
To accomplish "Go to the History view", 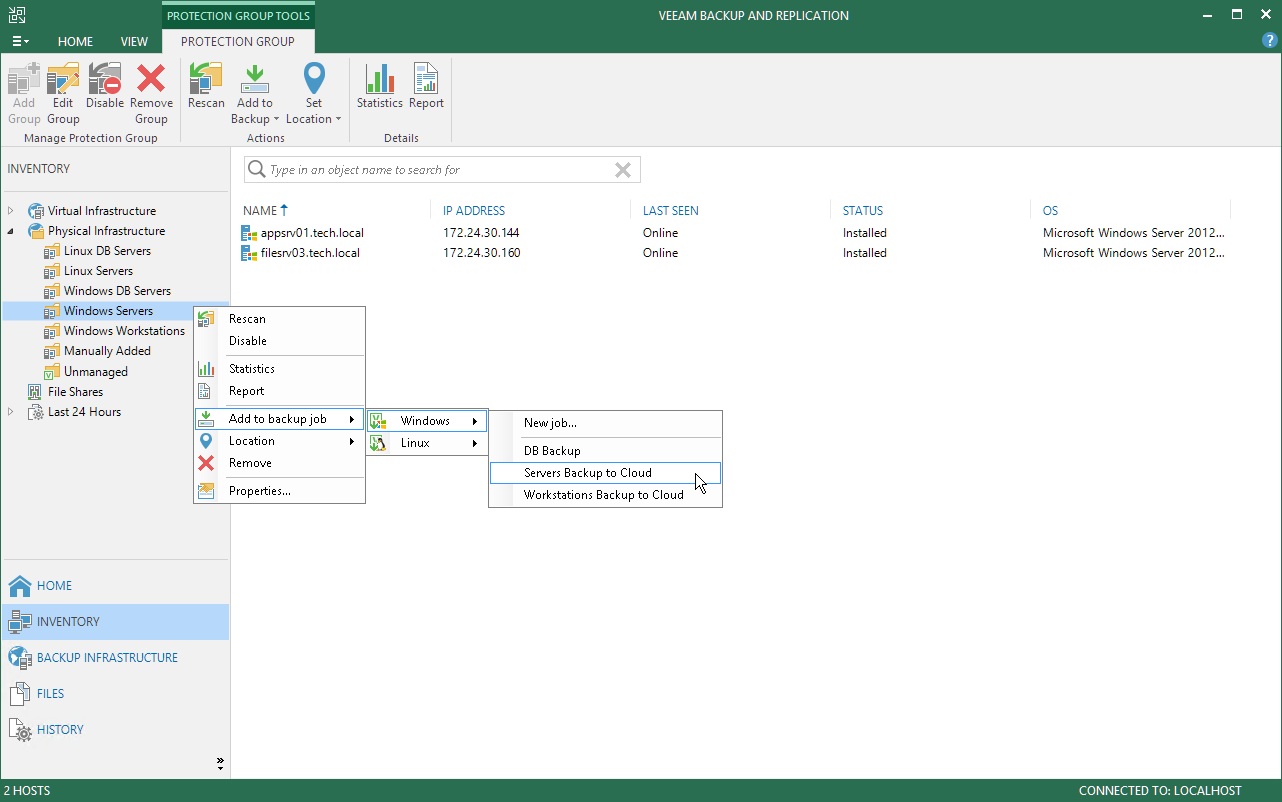I will tap(60, 730).
